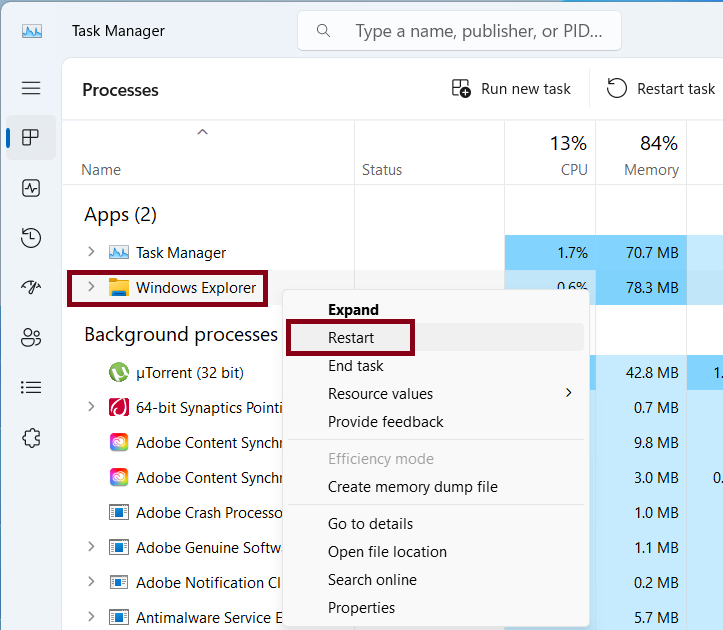This screenshot has width=723, height=630.
Task: Expand the Antimalware Service row
Action: pyautogui.click(x=91, y=617)
